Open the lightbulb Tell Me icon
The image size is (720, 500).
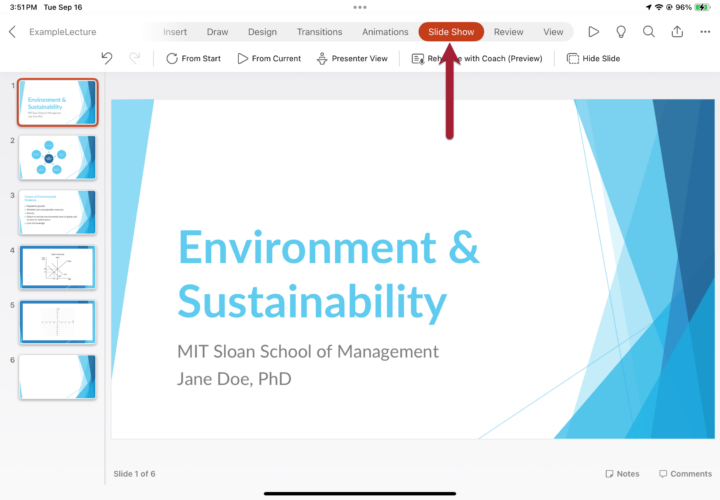click(x=621, y=32)
